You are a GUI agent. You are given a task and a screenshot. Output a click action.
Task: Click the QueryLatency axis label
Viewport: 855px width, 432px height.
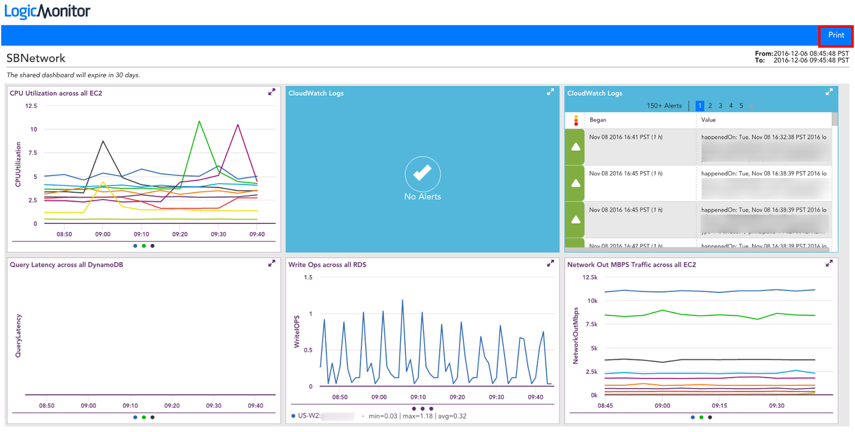[18, 335]
